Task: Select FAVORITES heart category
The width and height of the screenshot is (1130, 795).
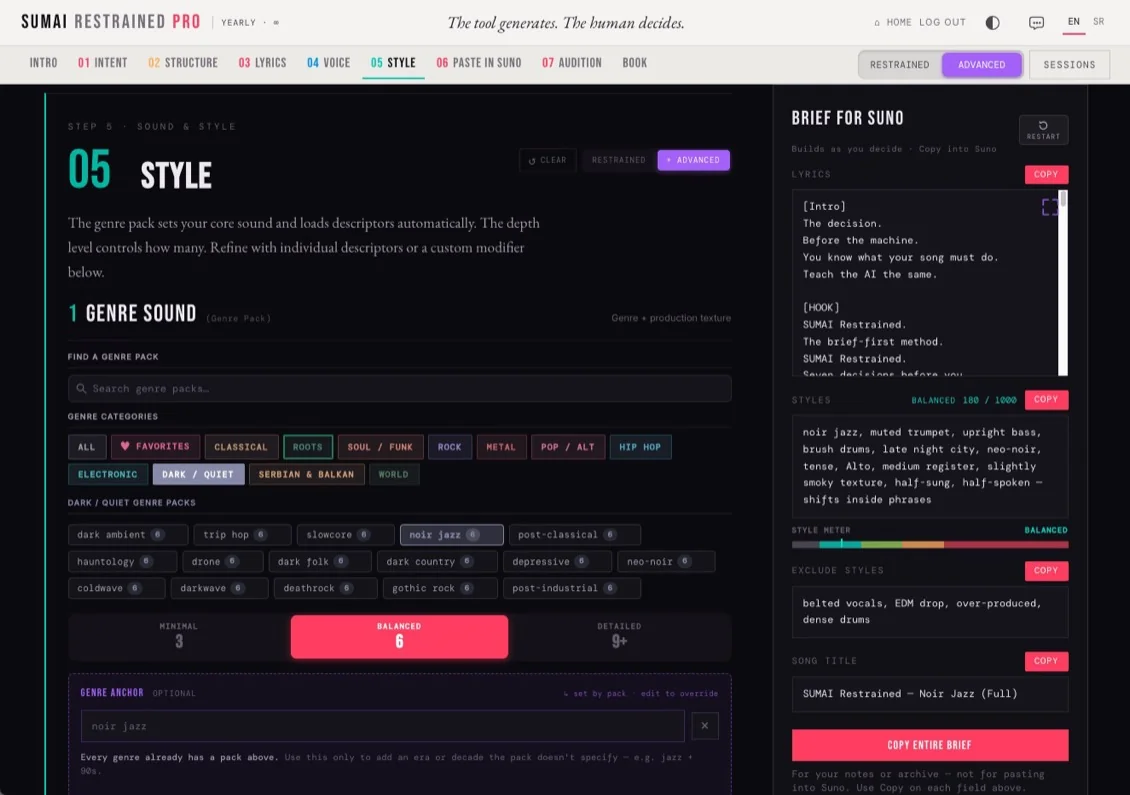Action: 155,447
